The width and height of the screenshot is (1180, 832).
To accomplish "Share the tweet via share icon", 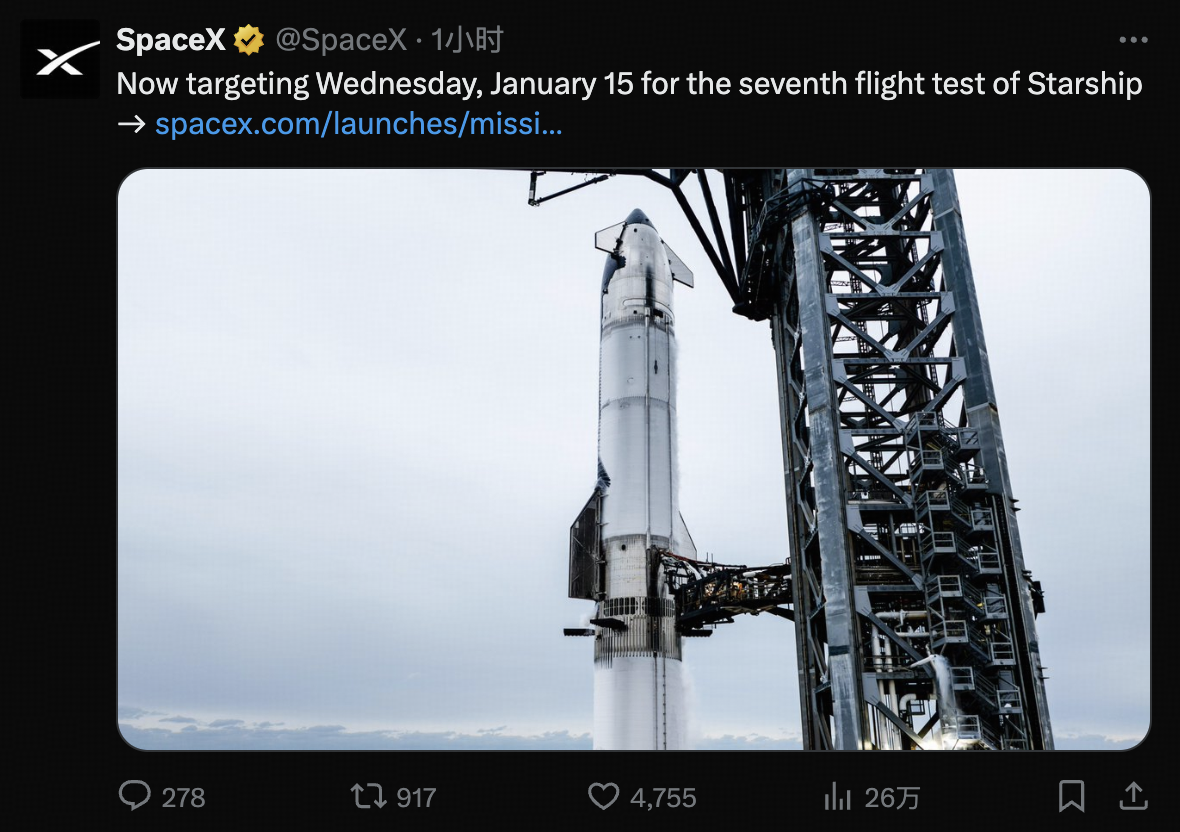I will (1134, 797).
